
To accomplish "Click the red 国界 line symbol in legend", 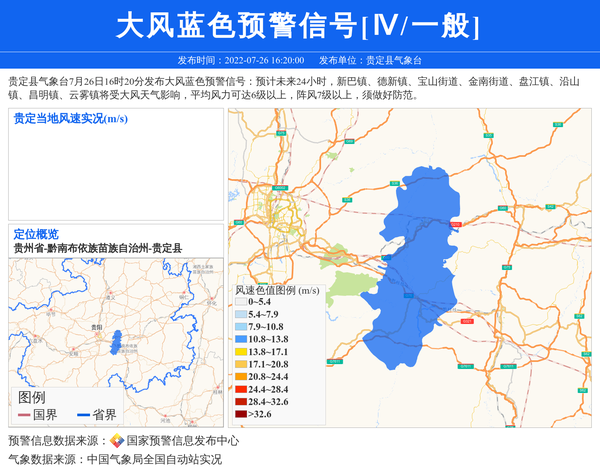I will [x=23, y=415].
